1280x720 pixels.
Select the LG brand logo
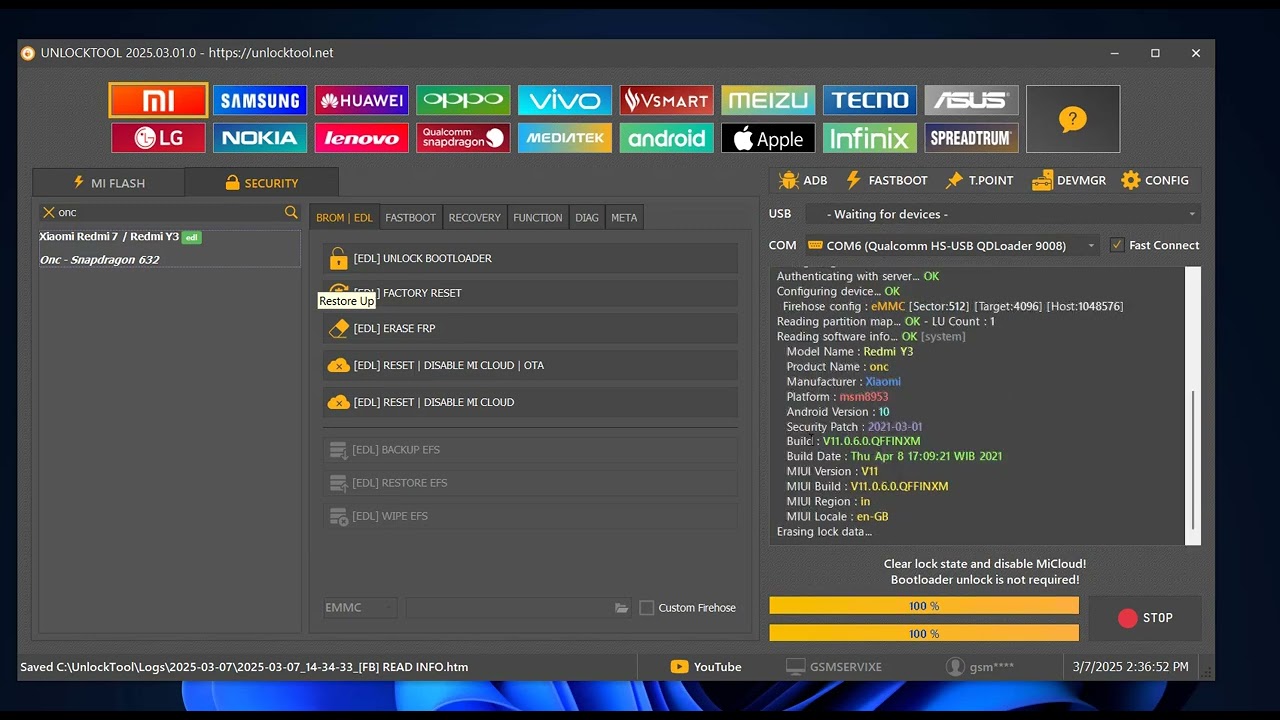point(159,138)
